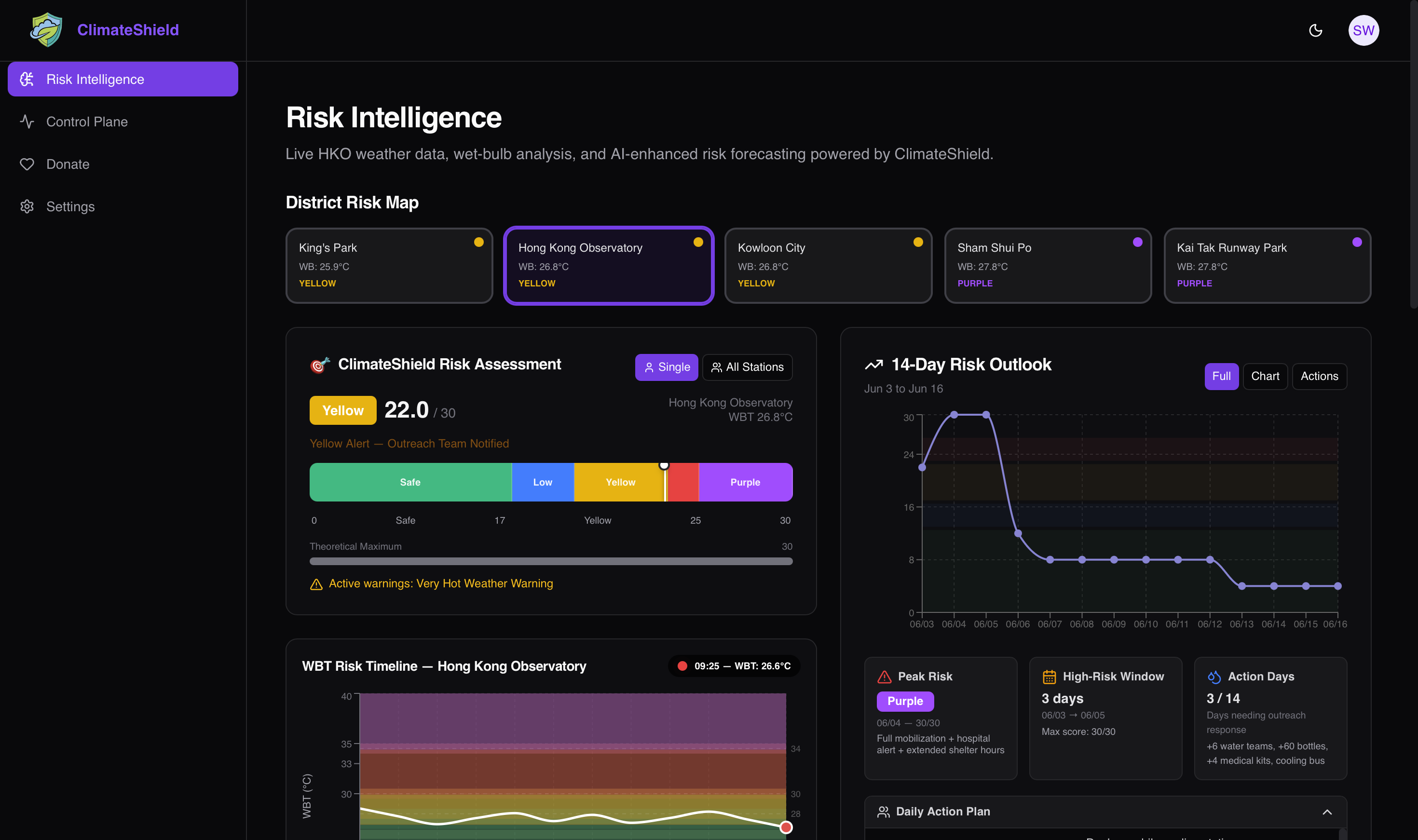Click the Purple segment of risk scale
The height and width of the screenshot is (840, 1418).
pyautogui.click(x=745, y=482)
